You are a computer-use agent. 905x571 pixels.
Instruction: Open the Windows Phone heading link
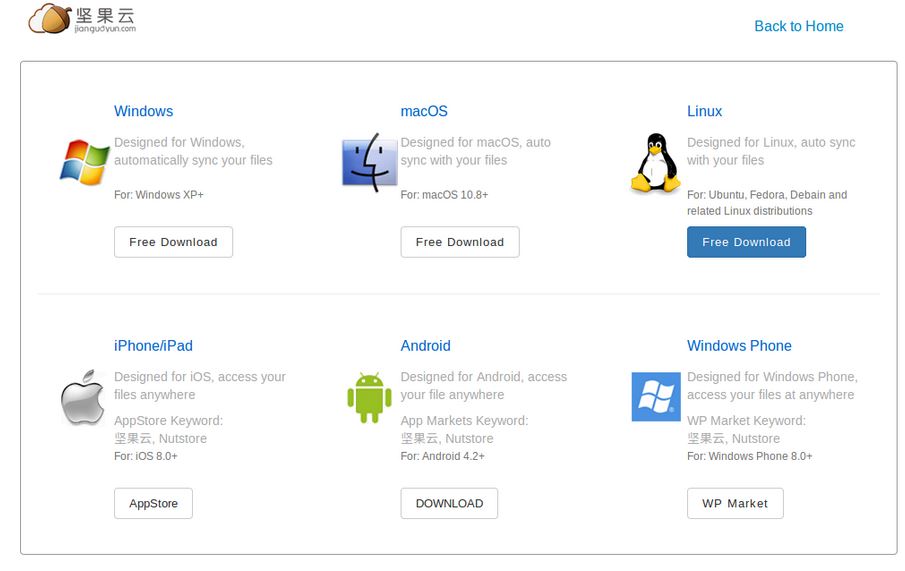739,345
